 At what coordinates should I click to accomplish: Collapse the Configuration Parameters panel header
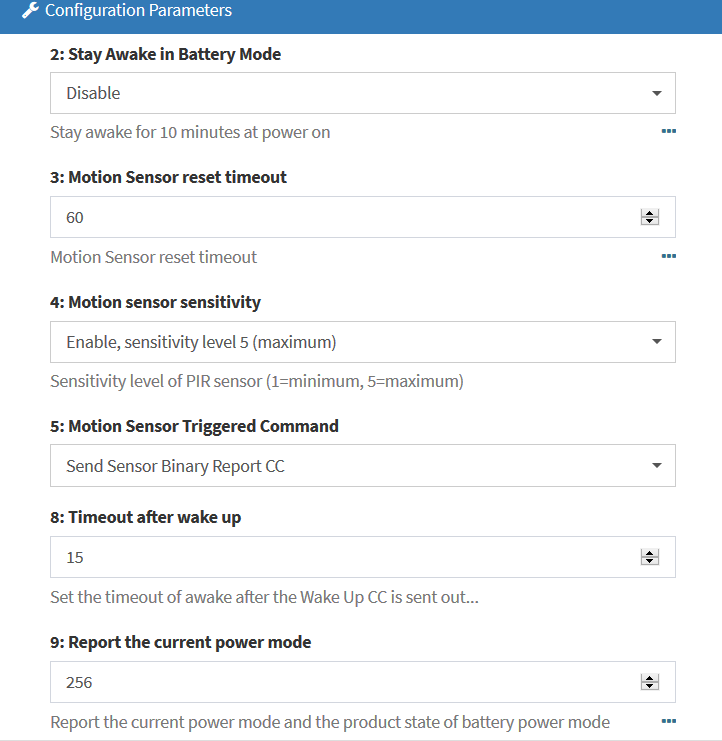pyautogui.click(x=360, y=12)
